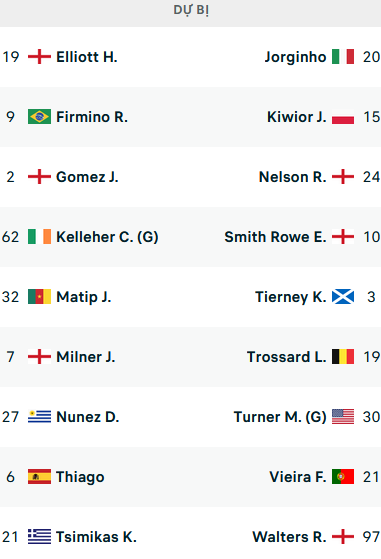The height and width of the screenshot is (559, 381).
Task: Click the Scotland flag beside Tierney K.
Action: point(343,297)
